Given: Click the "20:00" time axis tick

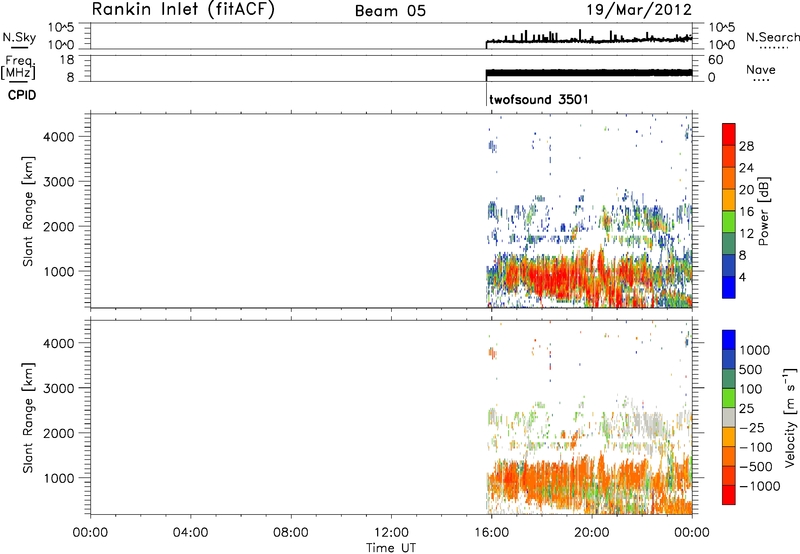Looking at the screenshot, I should point(592,533).
